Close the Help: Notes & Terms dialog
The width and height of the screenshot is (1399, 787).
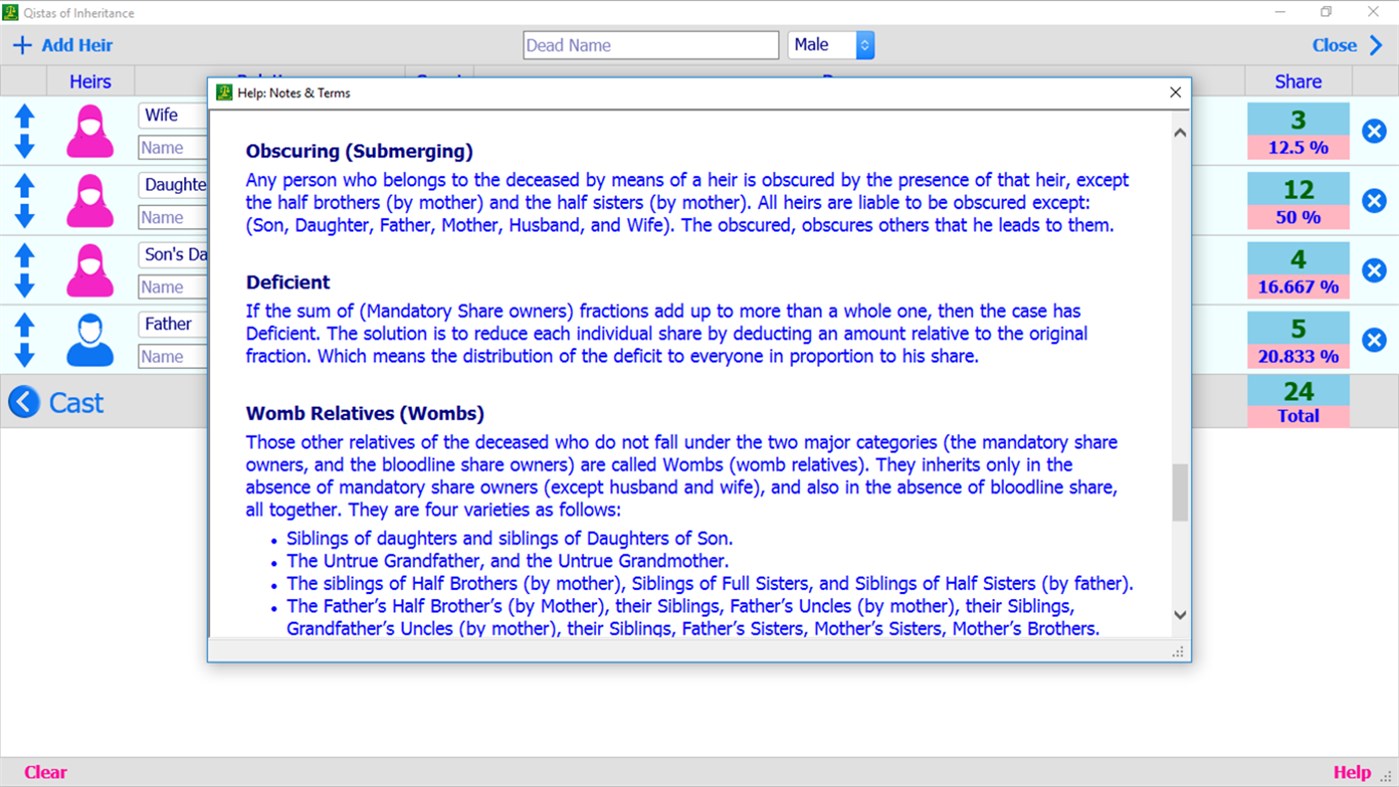coord(1175,92)
